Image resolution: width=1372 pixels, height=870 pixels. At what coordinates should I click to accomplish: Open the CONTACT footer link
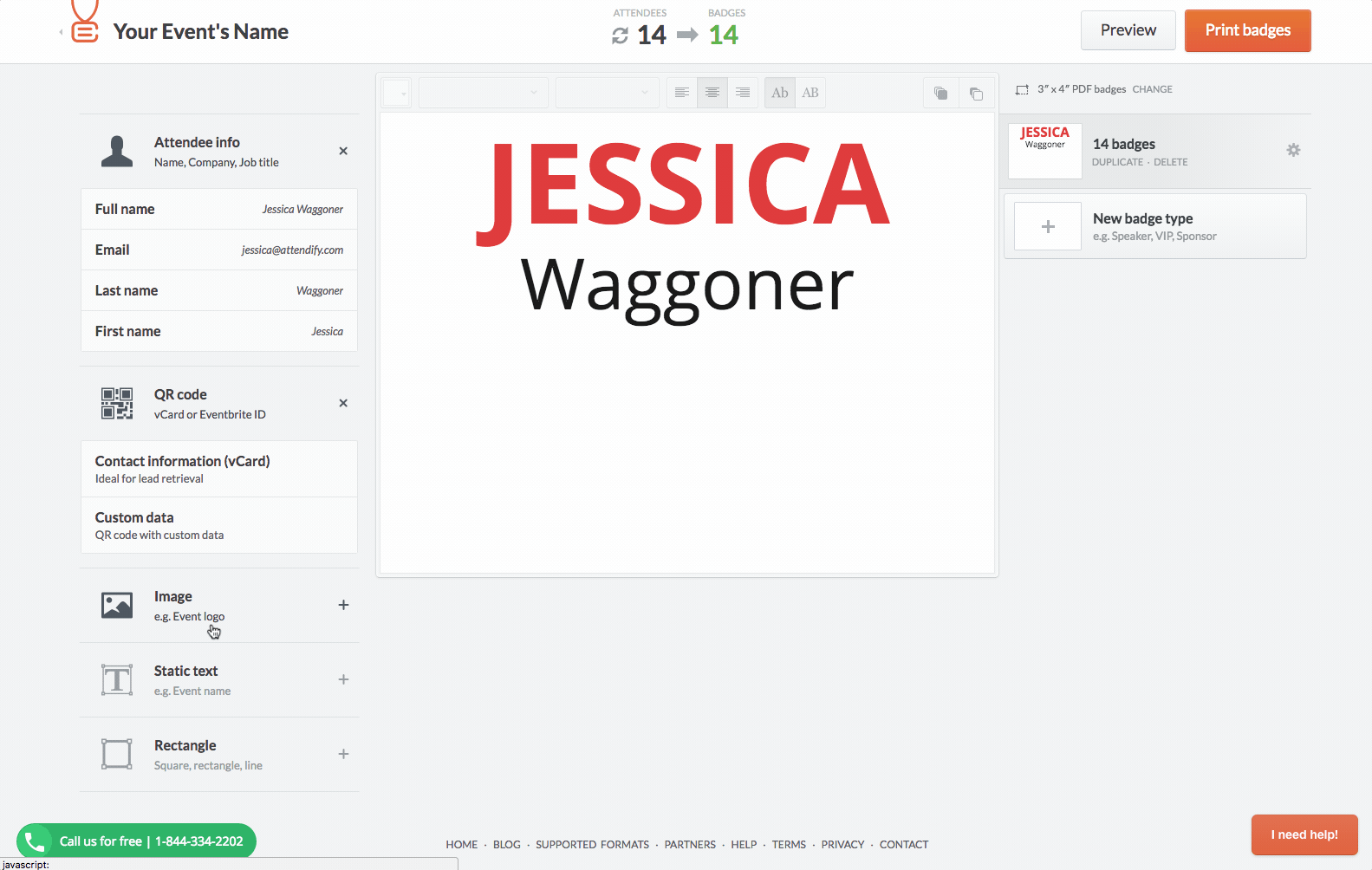(x=904, y=845)
